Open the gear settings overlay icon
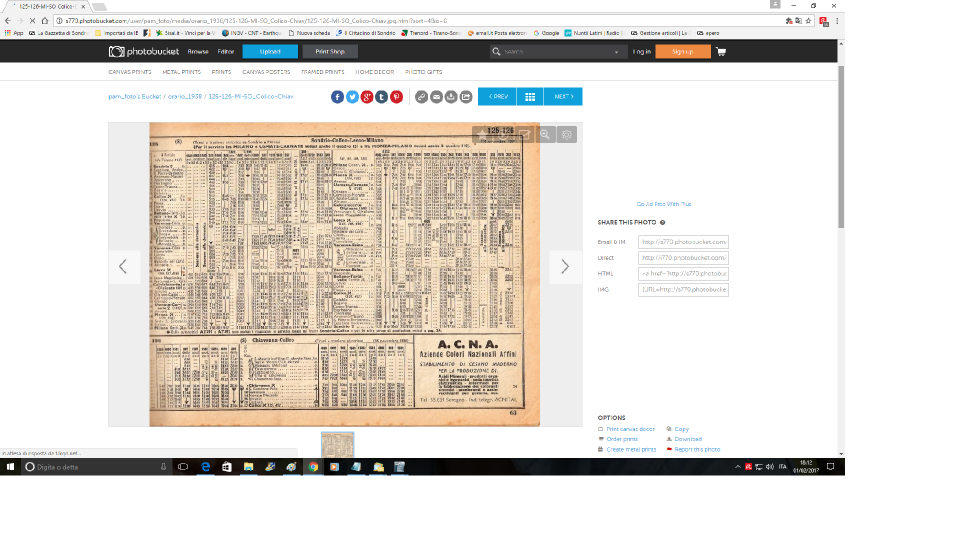 pos(567,135)
